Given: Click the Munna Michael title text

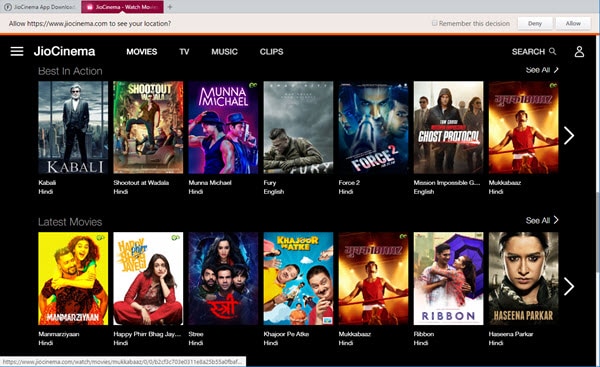Looking at the screenshot, I should click(210, 183).
